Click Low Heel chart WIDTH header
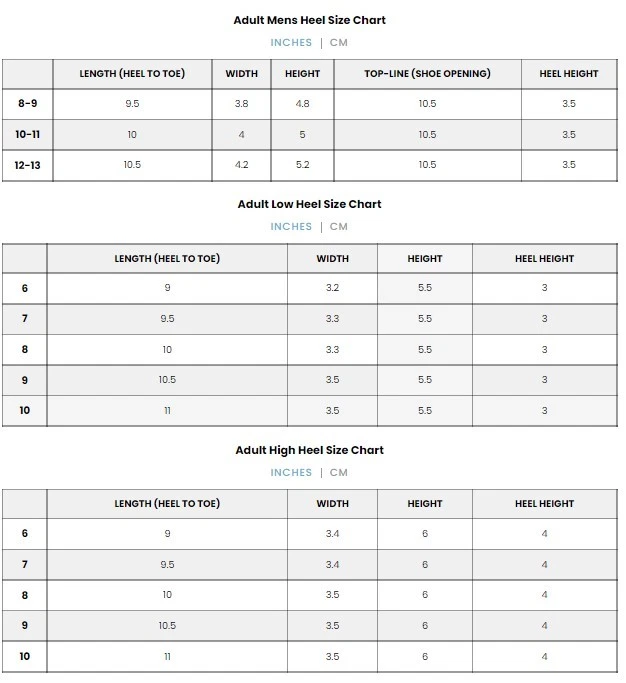 pyautogui.click(x=332, y=259)
